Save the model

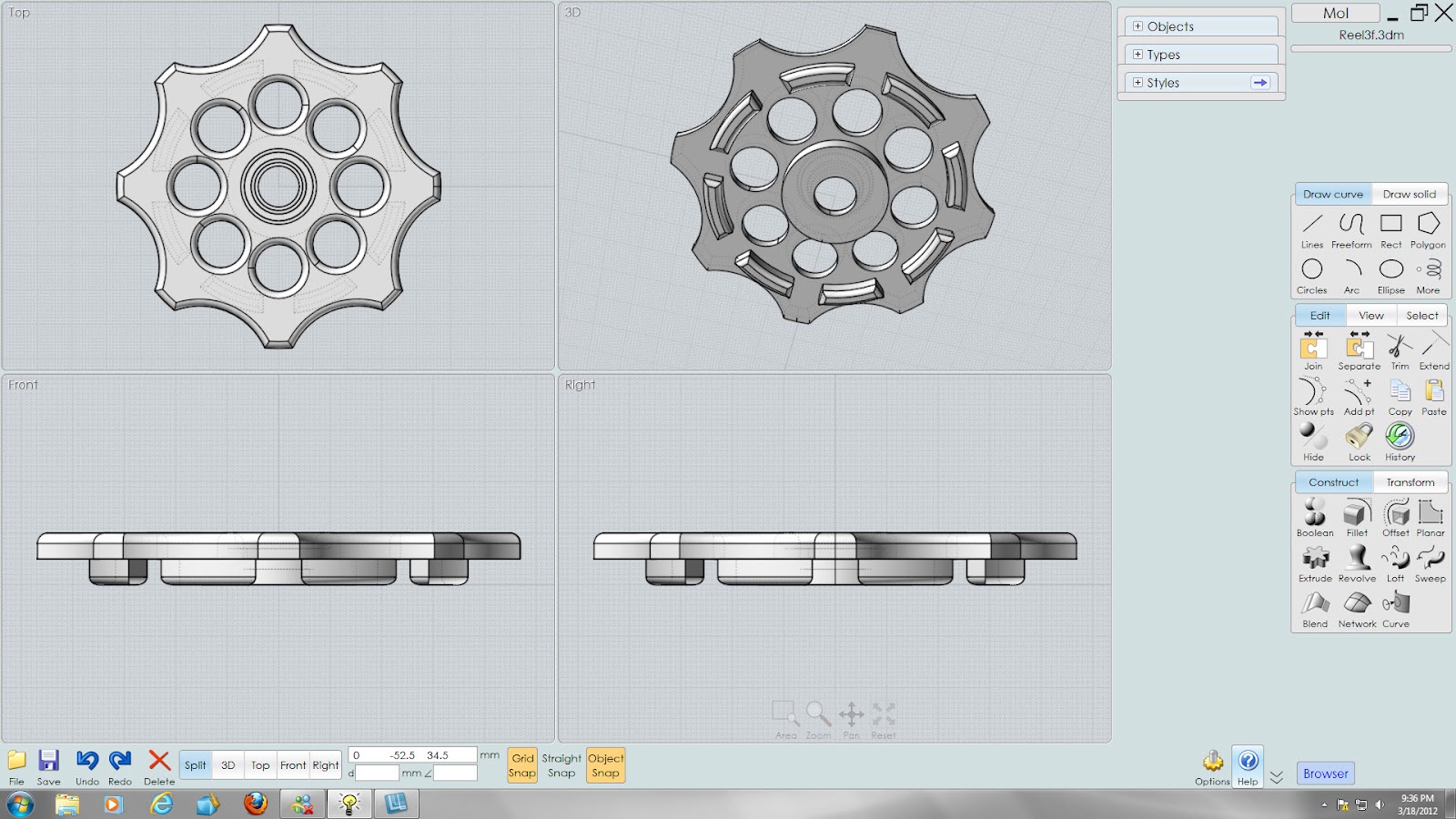point(48,766)
